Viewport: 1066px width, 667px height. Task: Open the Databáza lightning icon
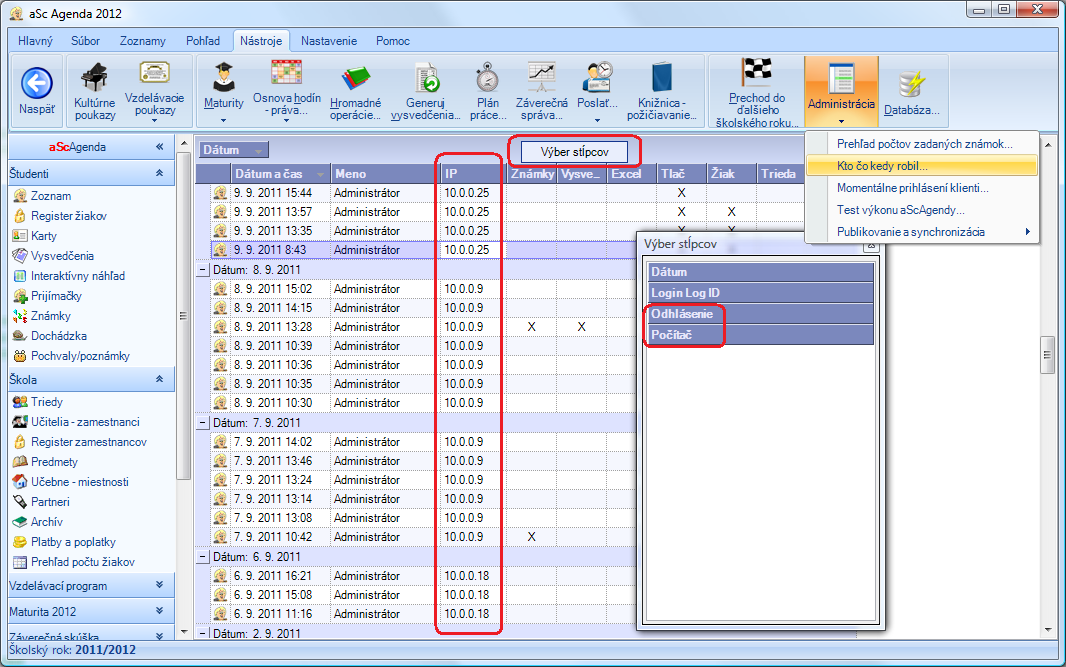pos(912,84)
